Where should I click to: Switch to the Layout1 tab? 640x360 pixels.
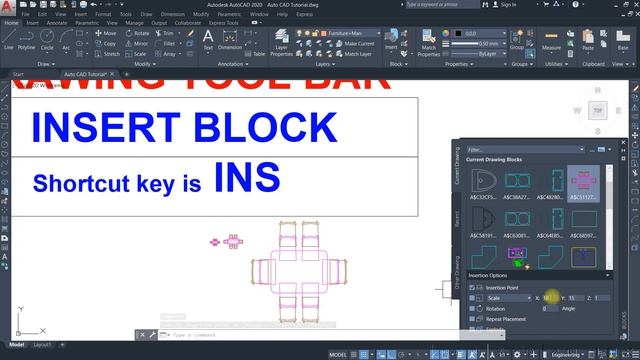click(x=42, y=345)
